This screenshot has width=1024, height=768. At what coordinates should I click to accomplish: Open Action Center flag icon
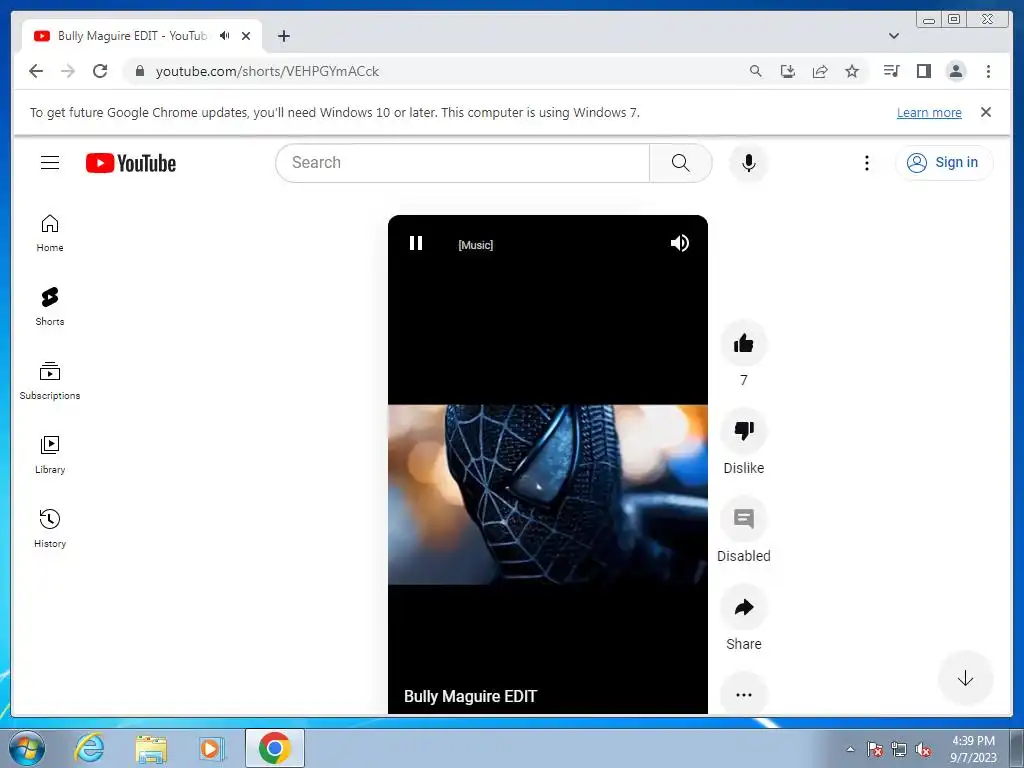coord(874,750)
